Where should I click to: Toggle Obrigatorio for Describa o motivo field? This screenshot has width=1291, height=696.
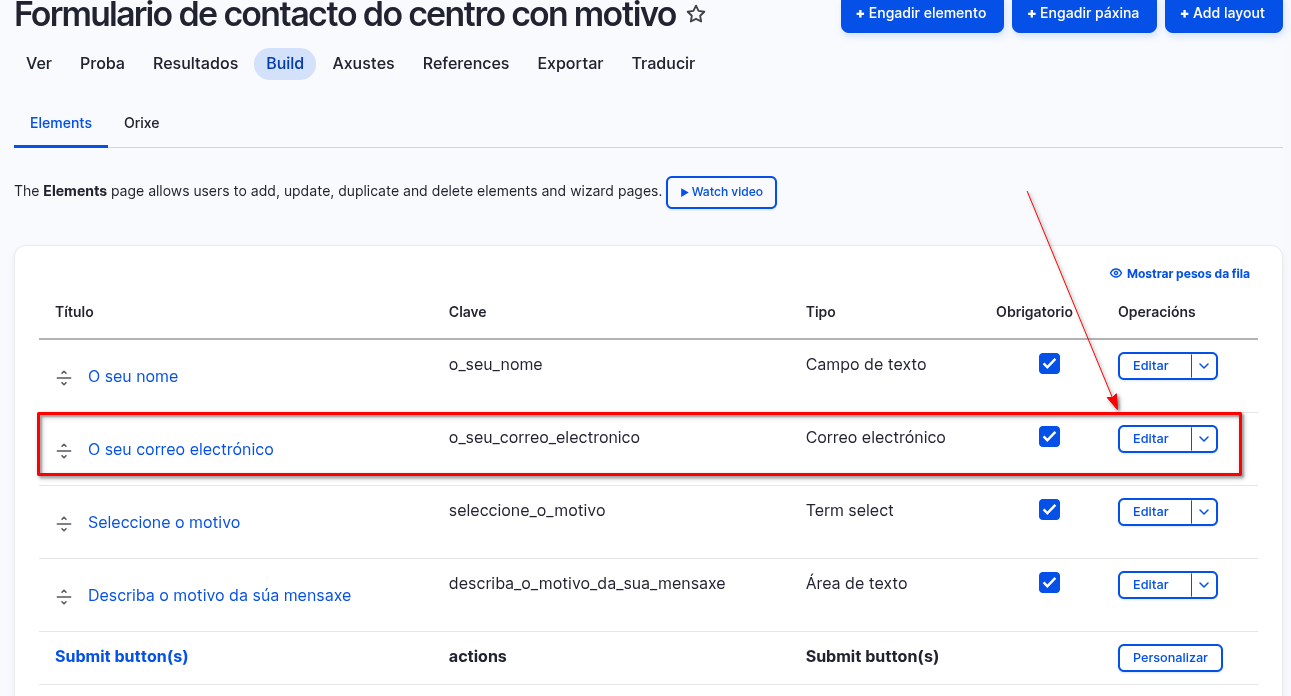1049,582
